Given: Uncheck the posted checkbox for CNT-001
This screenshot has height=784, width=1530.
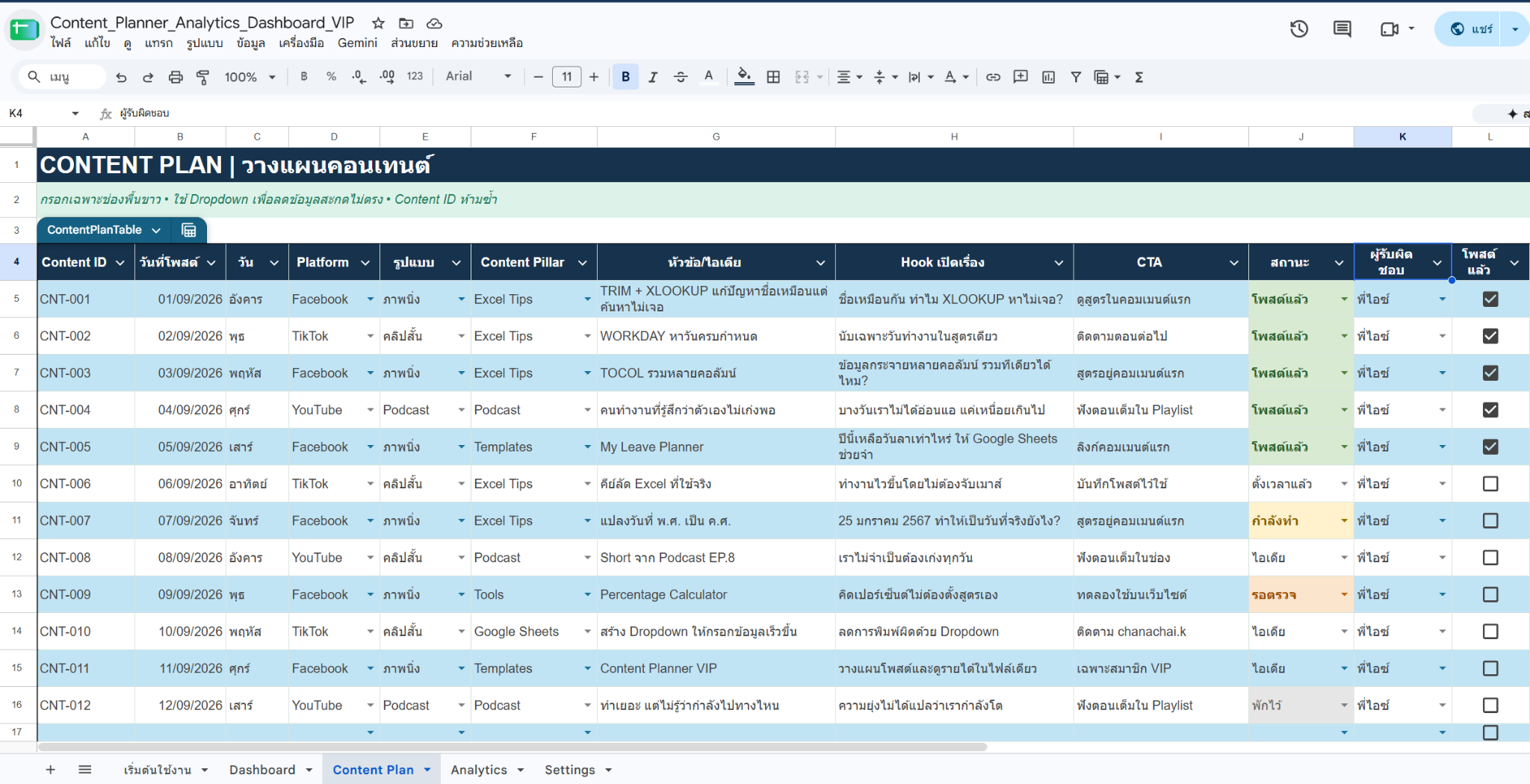Looking at the screenshot, I should [1490, 299].
